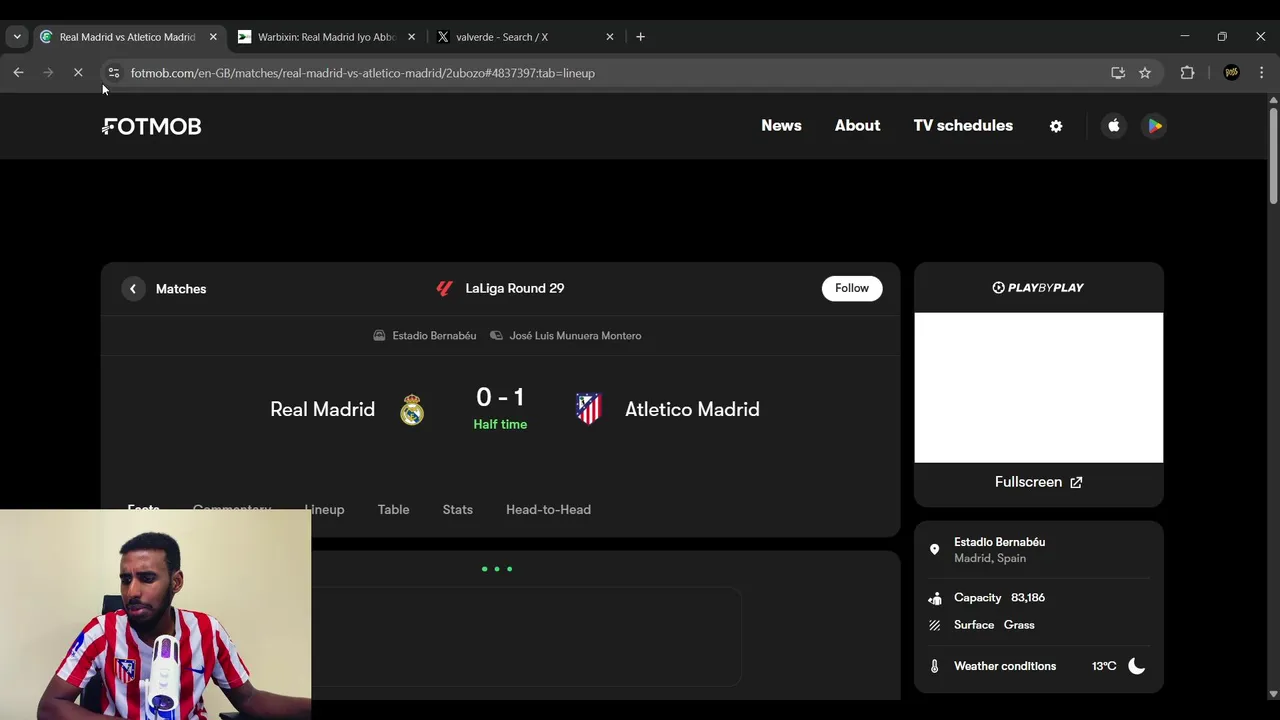The height and width of the screenshot is (720, 1280).
Task: Click the 13°C temperature text
Action: (x=1104, y=666)
